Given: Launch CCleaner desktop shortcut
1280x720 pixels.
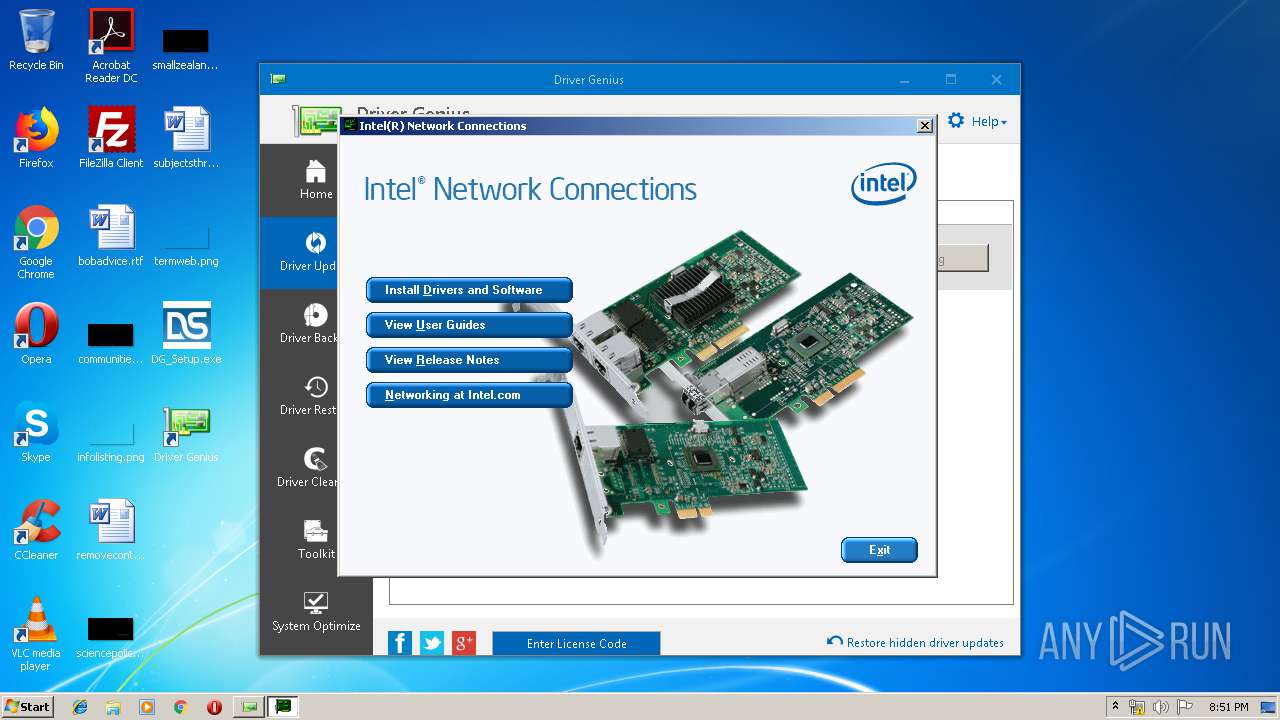Looking at the screenshot, I should pyautogui.click(x=36, y=530).
